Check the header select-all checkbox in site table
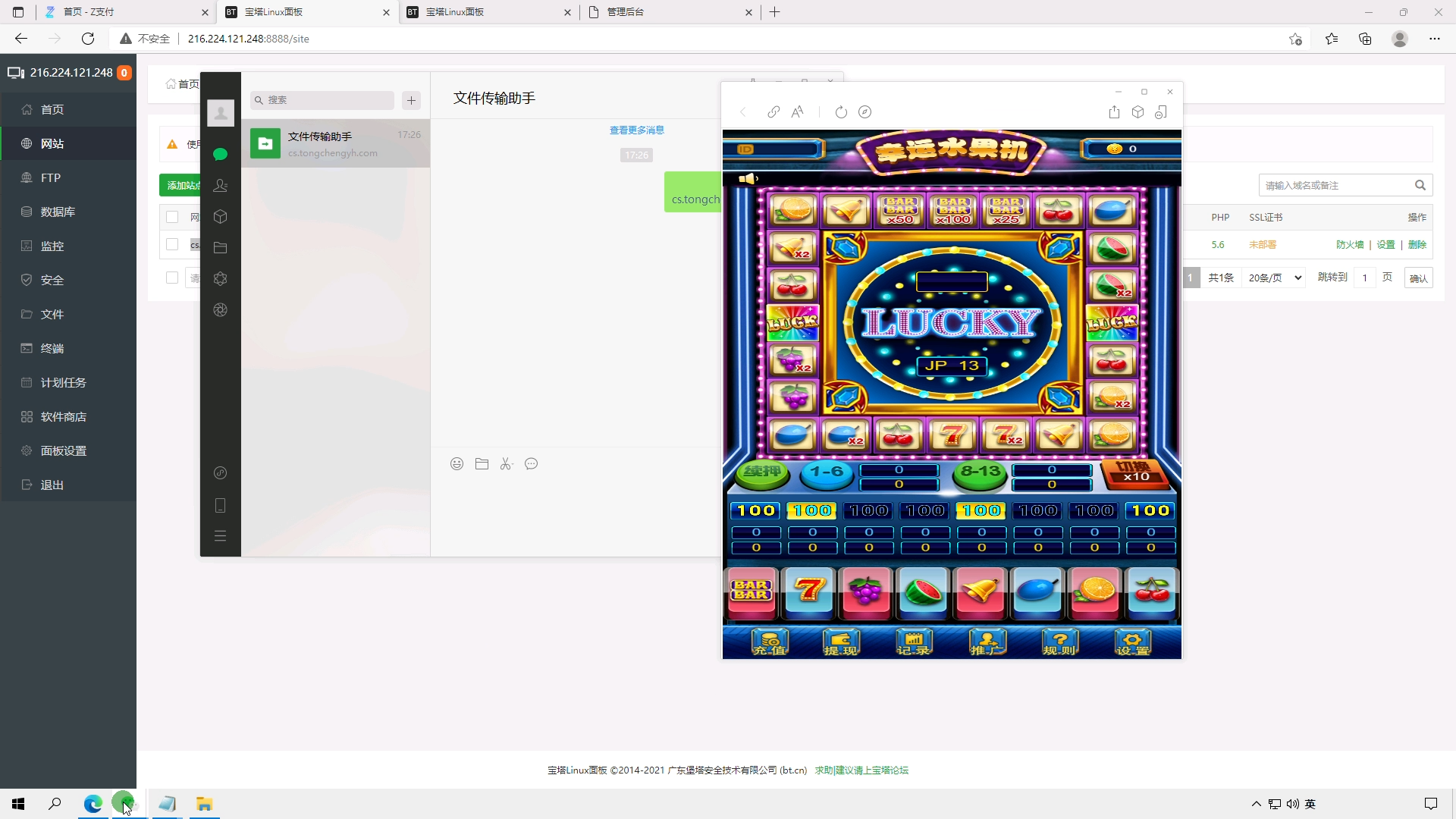Image resolution: width=1456 pixels, height=819 pixels. click(172, 218)
